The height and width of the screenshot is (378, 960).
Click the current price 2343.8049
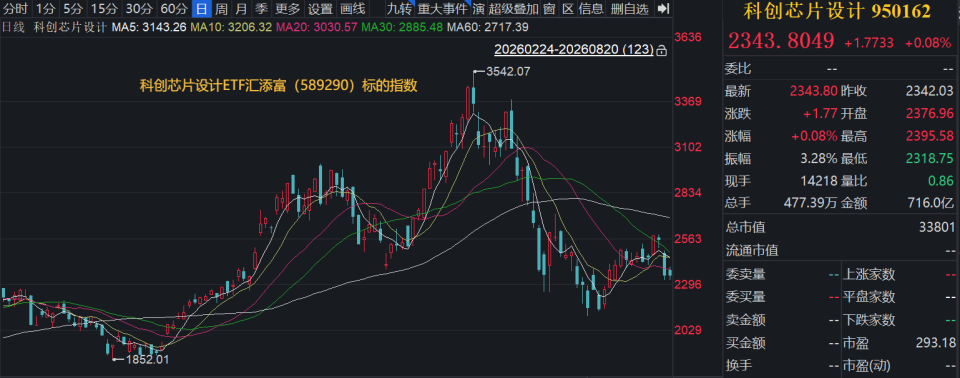pyautogui.click(x=781, y=41)
